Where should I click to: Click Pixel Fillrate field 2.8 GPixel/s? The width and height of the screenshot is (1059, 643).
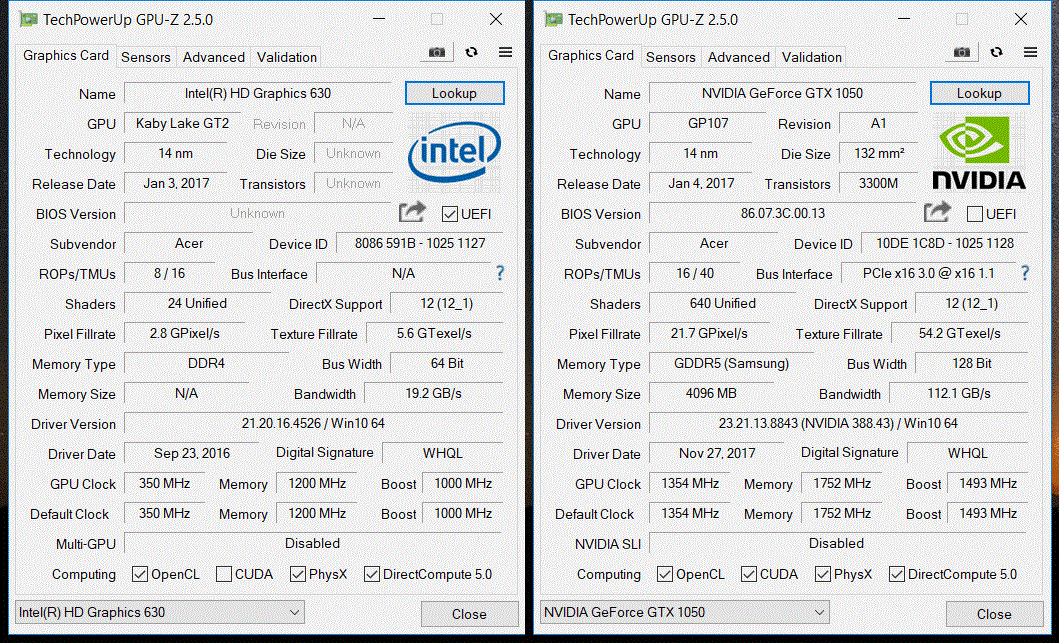[x=185, y=334]
